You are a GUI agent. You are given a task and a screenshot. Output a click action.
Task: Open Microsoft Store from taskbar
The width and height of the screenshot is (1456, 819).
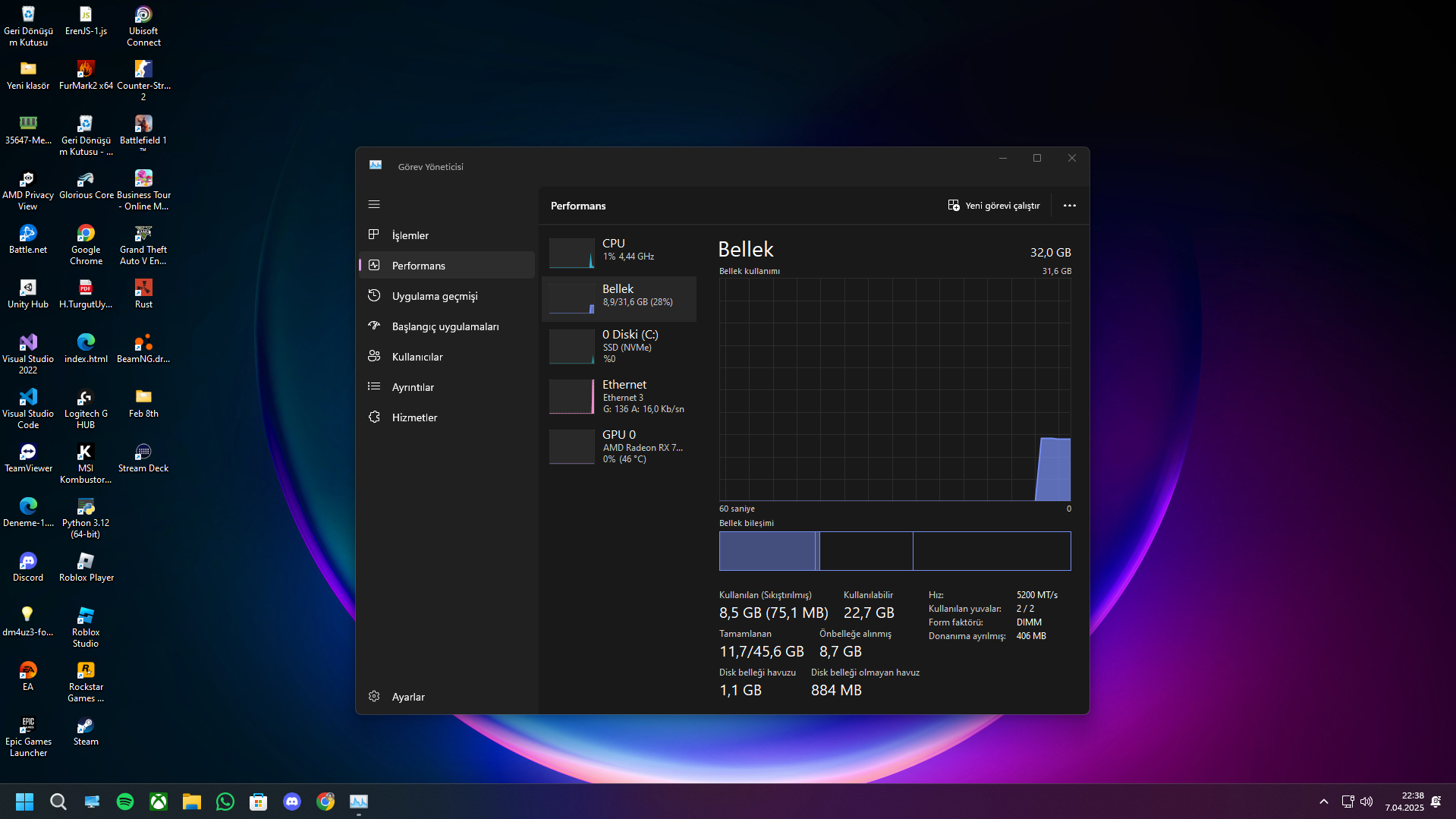tap(259, 802)
